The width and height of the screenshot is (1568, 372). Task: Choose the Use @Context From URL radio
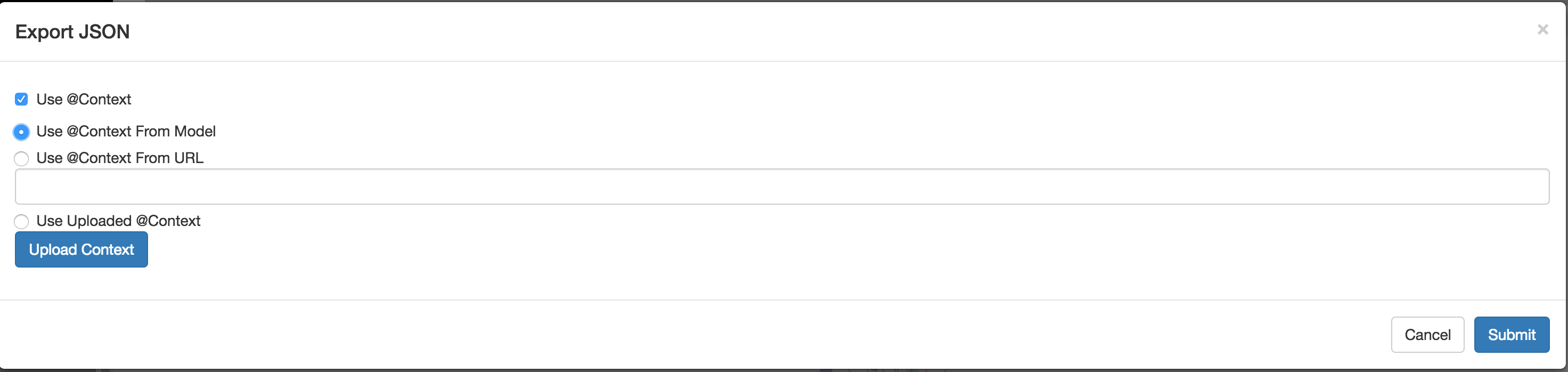tap(21, 158)
